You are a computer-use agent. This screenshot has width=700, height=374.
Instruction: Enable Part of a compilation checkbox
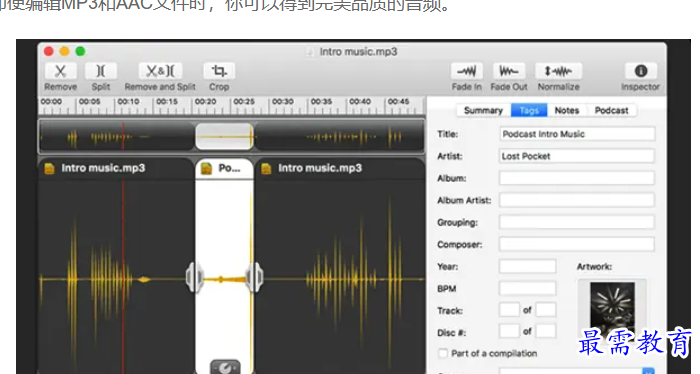pos(443,353)
